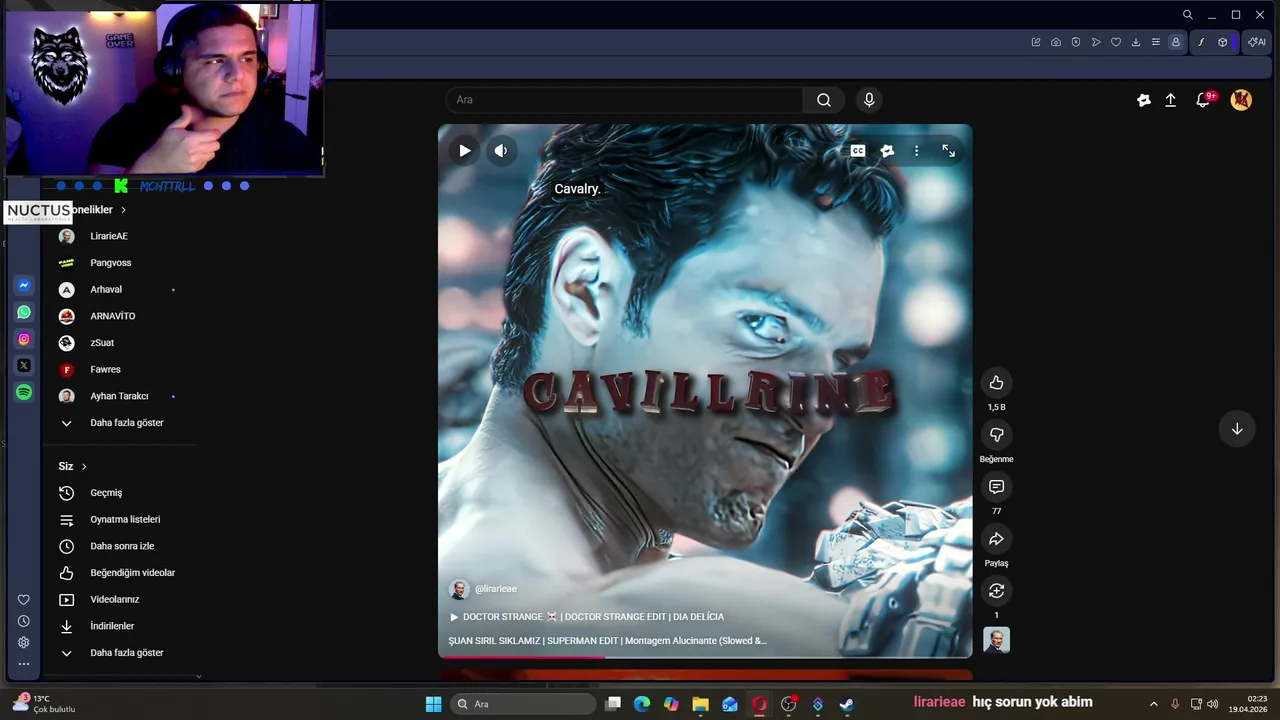Open bookmarks heart in browser sidebar
This screenshot has height=720, width=1280.
(24, 600)
